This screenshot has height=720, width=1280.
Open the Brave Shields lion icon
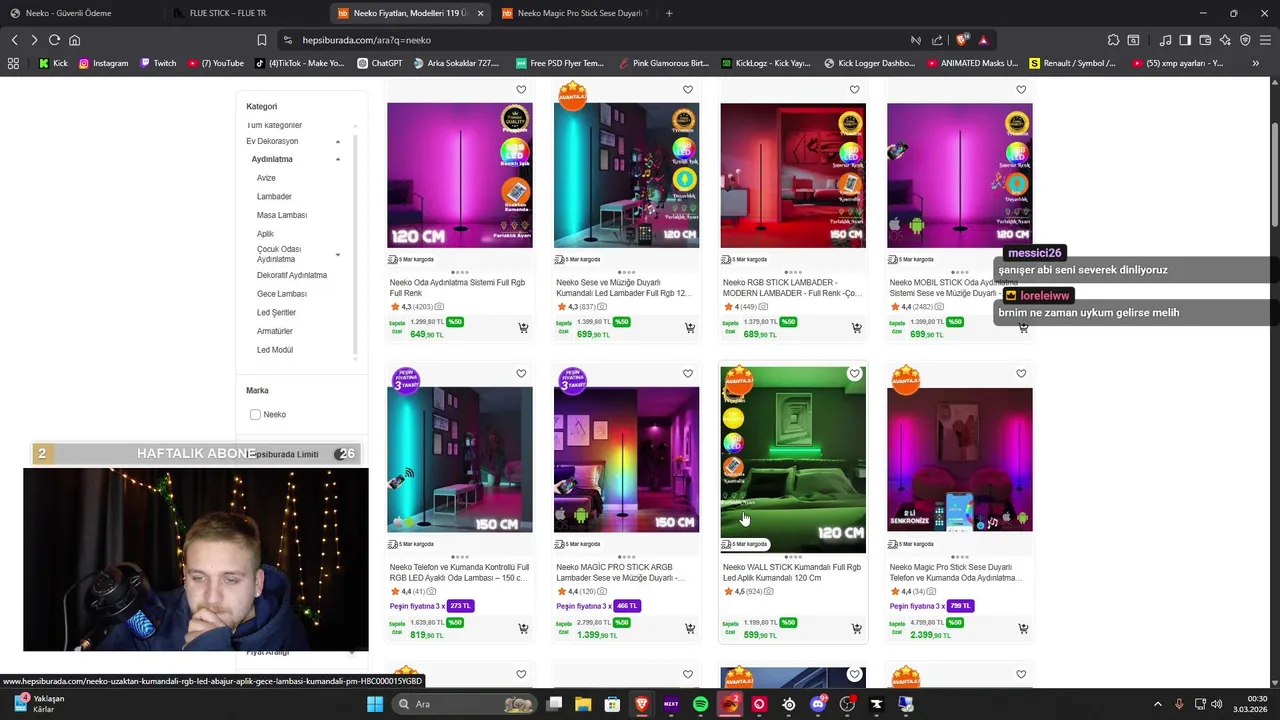click(x=962, y=40)
